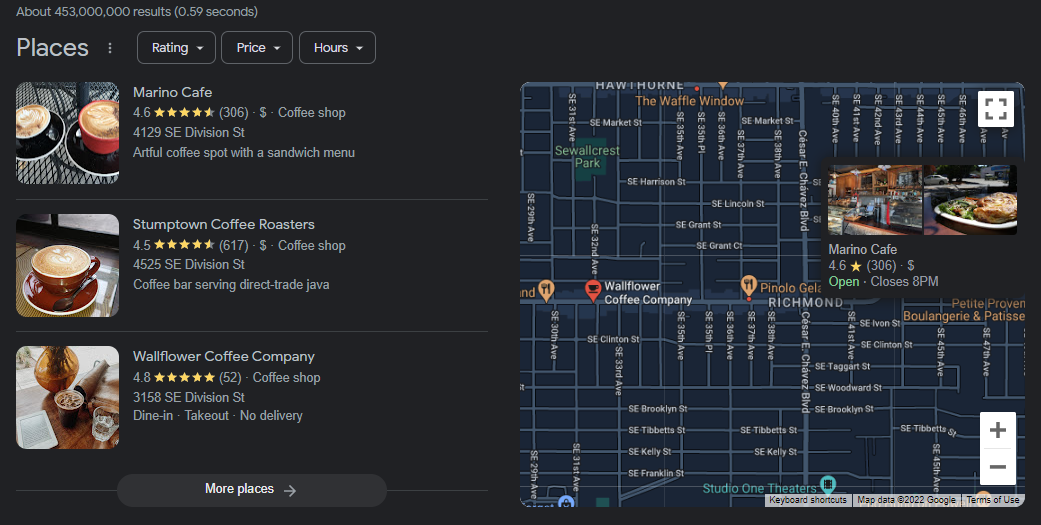
Task: Click the Boulangerie & Patisserie map label
Action: 963,316
